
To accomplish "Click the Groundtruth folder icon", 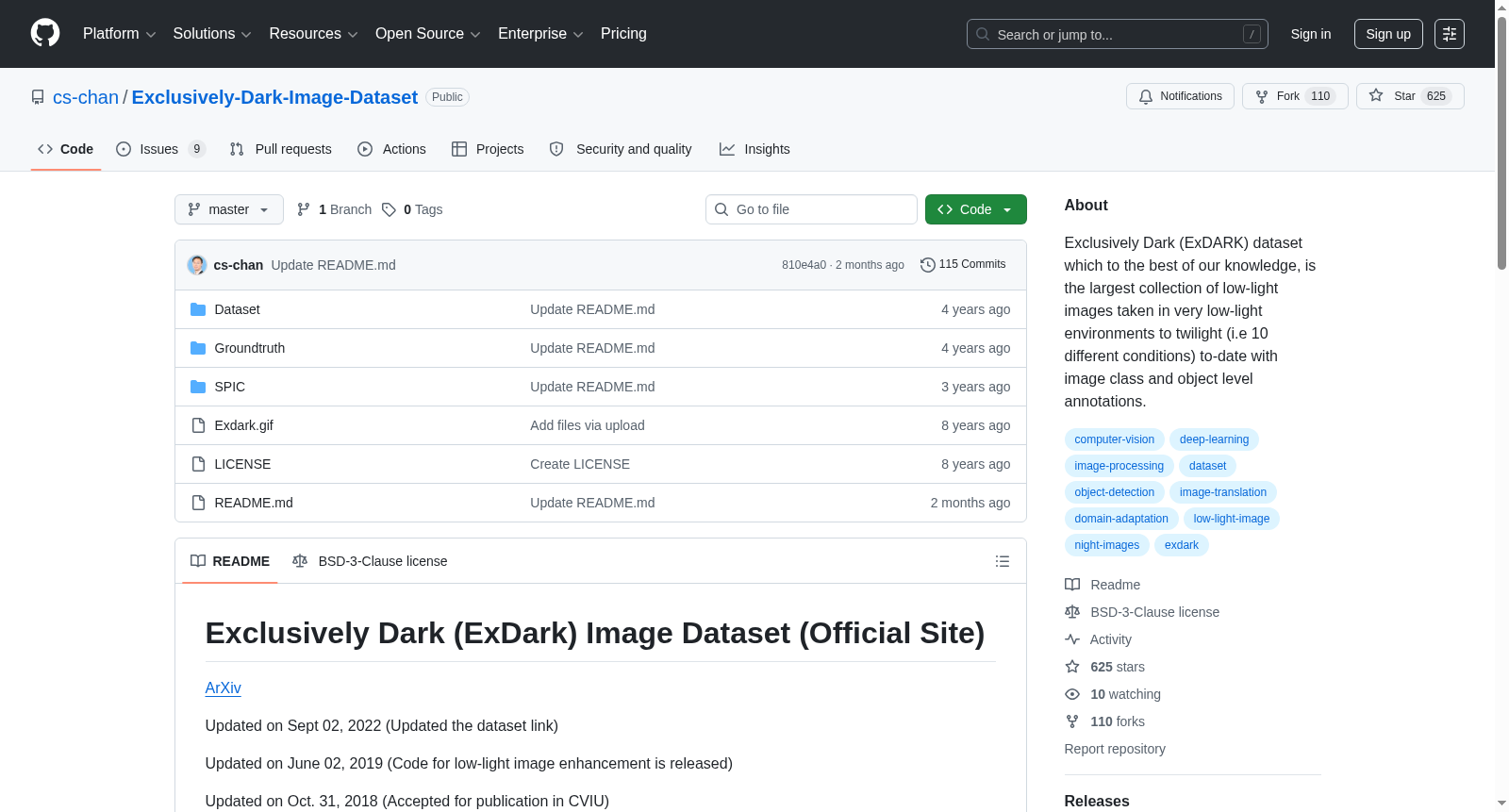I will coord(198,348).
